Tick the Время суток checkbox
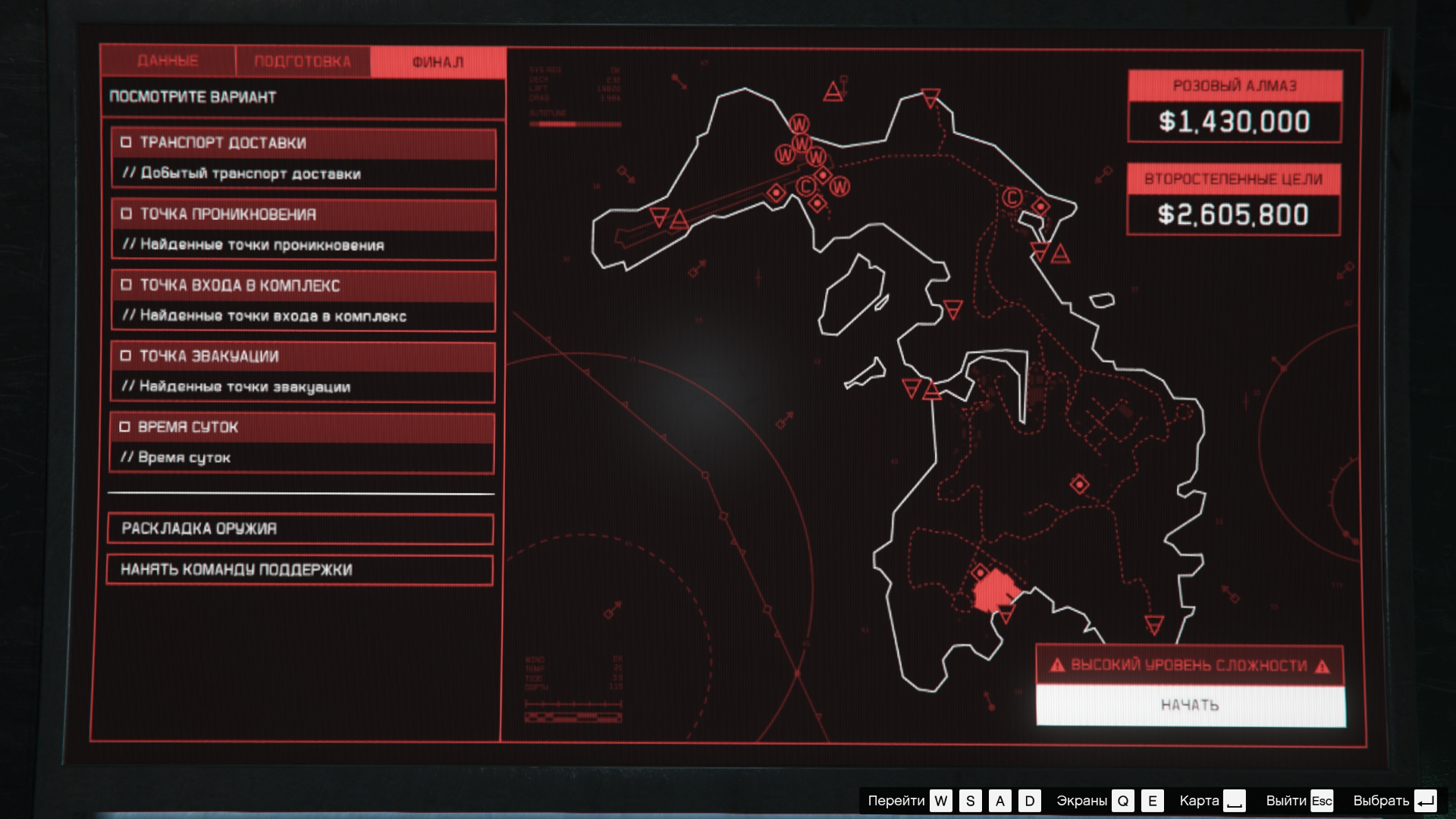The image size is (1456, 819). (x=125, y=427)
